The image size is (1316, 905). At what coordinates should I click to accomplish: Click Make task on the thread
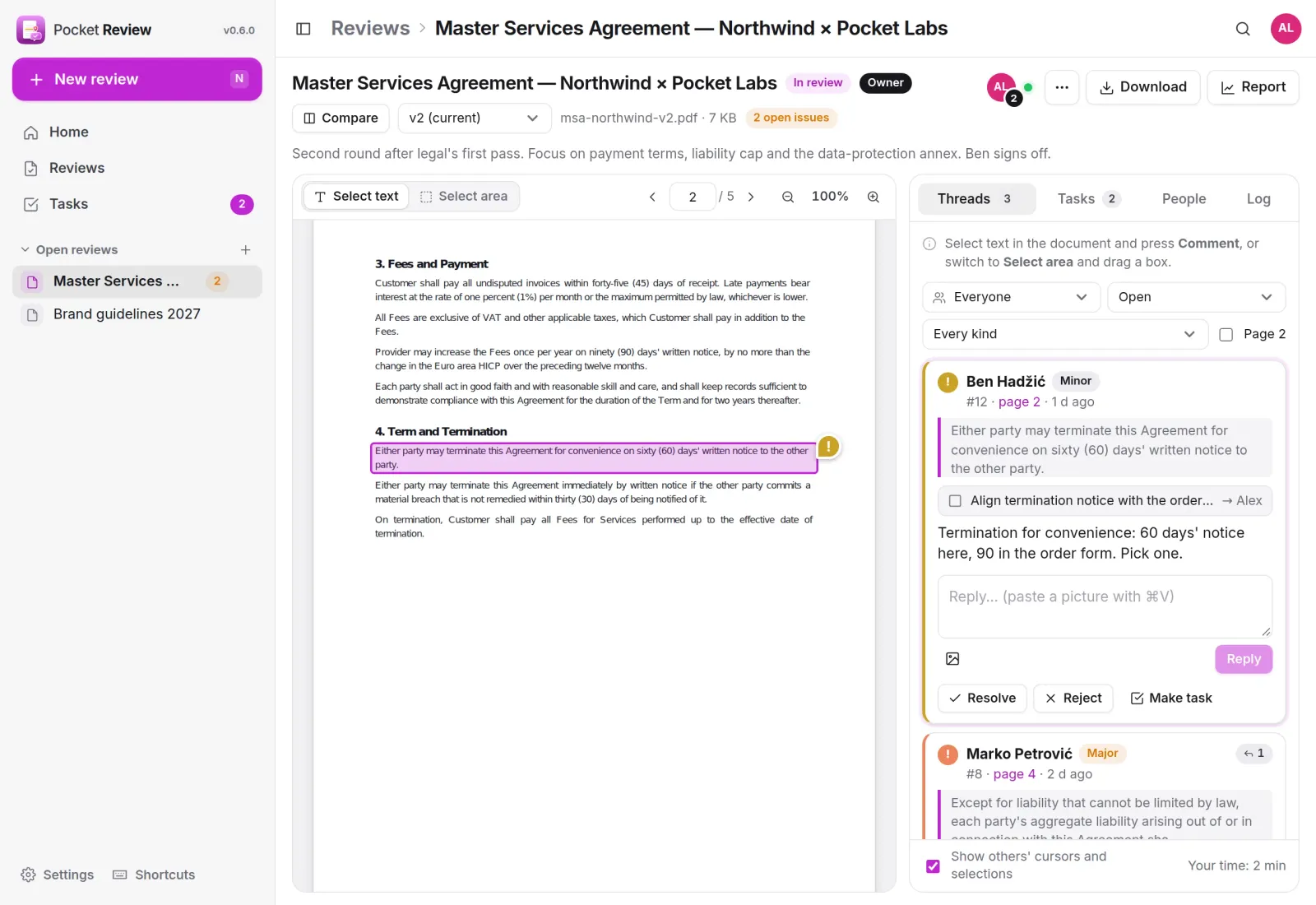click(x=1171, y=698)
